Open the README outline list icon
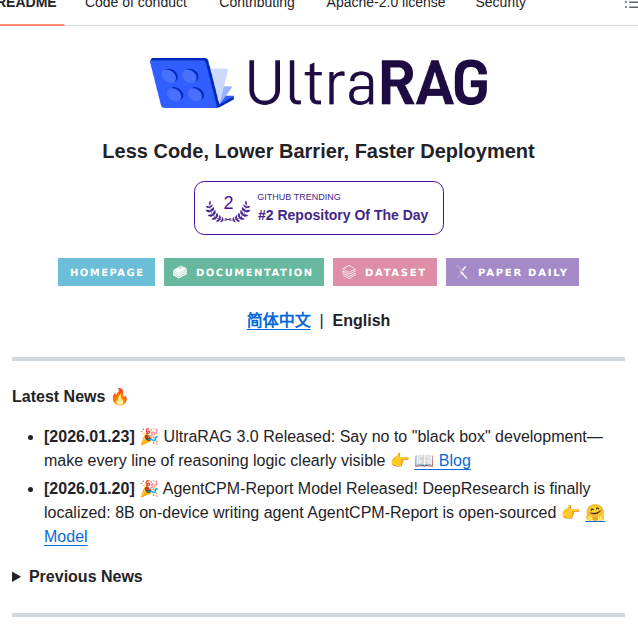The image size is (638, 638). (x=631, y=4)
